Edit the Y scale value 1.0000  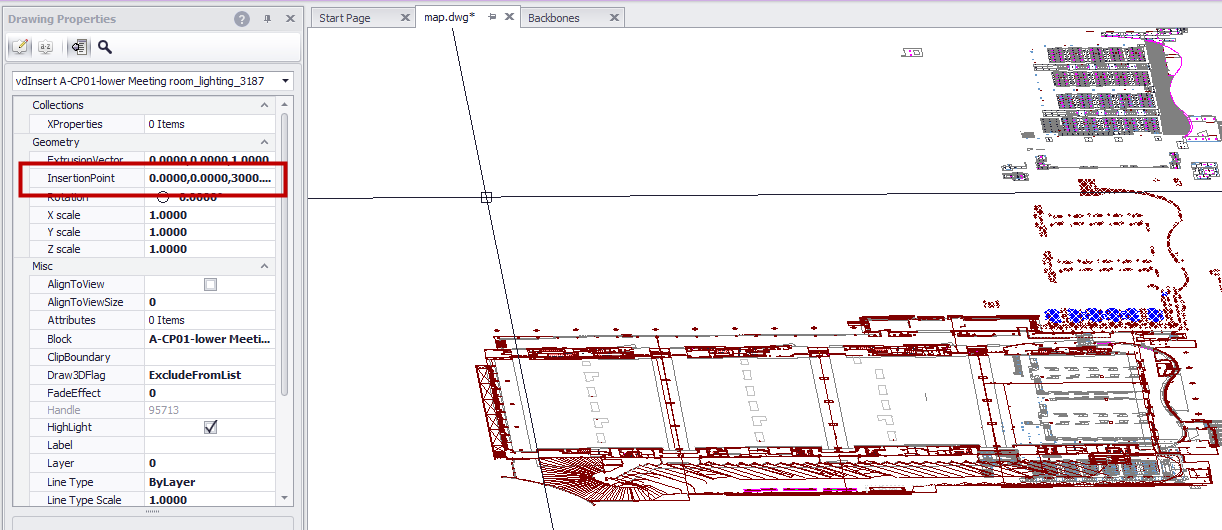(210, 232)
